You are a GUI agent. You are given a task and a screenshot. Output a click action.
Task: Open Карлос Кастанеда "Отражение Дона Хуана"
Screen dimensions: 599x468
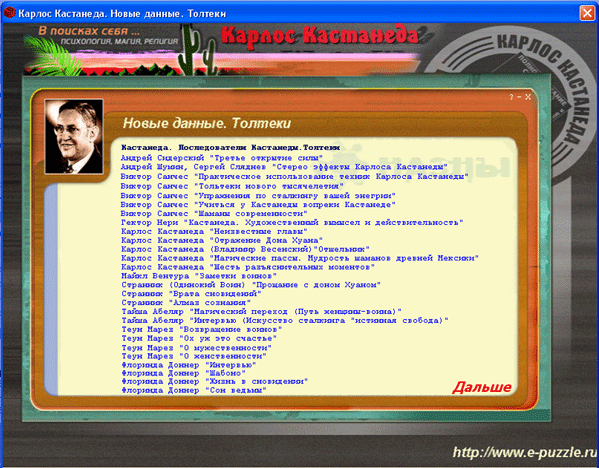[x=222, y=240]
